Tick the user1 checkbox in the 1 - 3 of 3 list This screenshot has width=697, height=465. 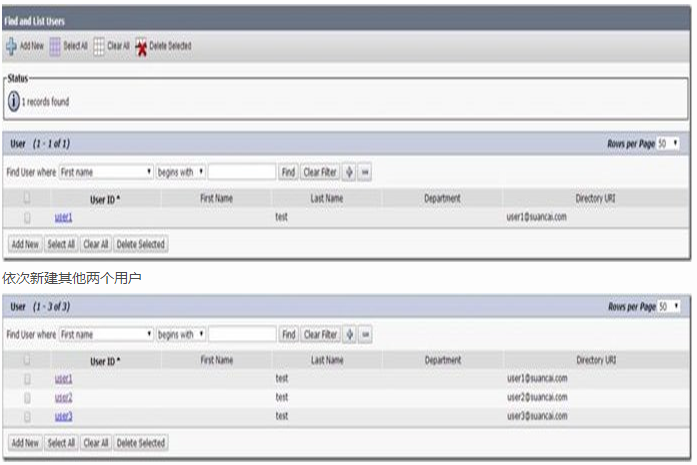click(x=27, y=379)
